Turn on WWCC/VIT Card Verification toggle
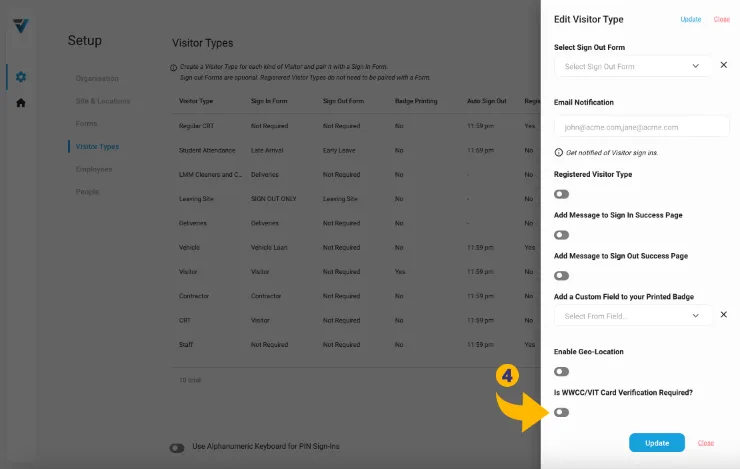 (x=562, y=412)
